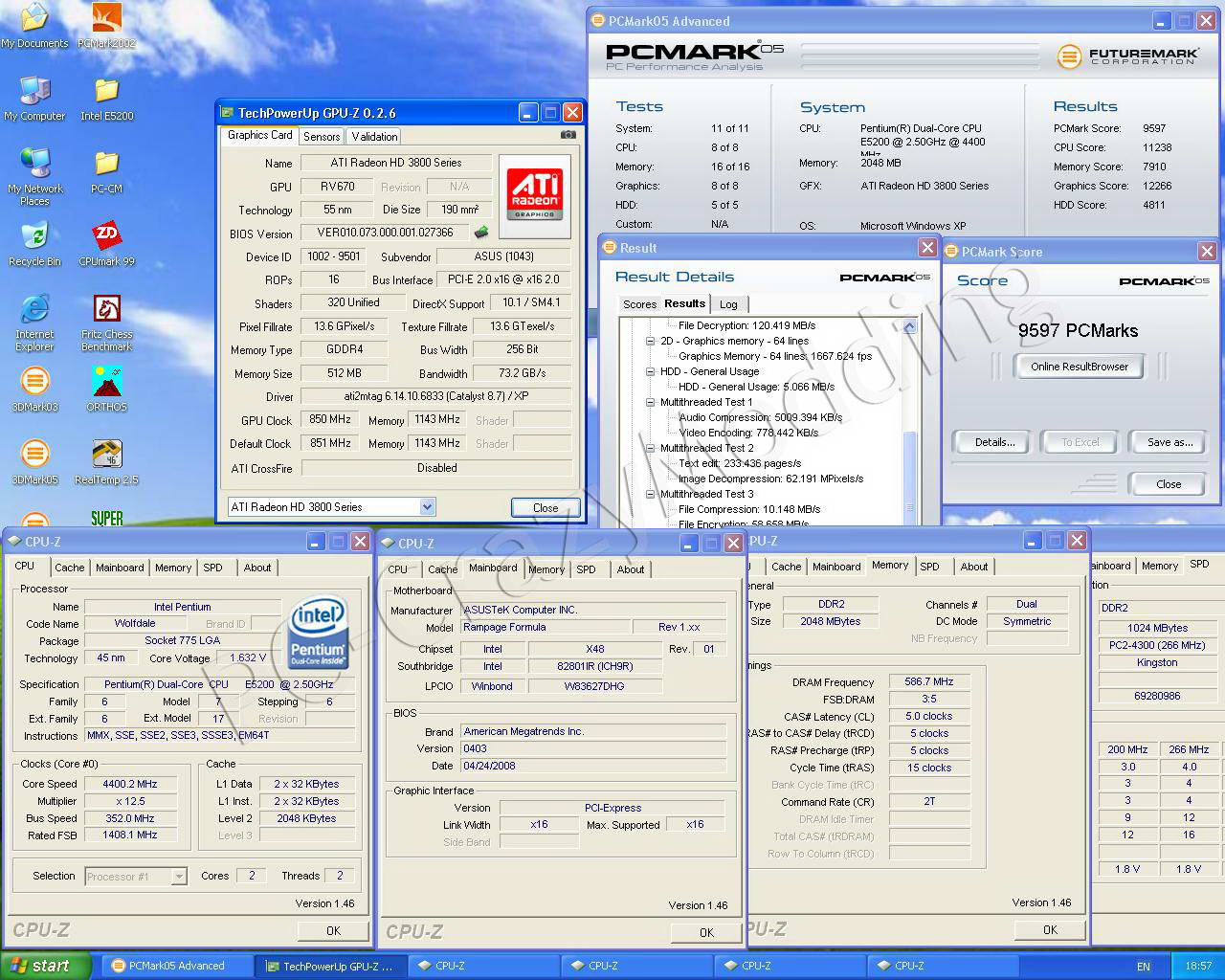The width and height of the screenshot is (1225, 980).
Task: Click GPU-Z BIOS save chip icon
Action: tap(481, 232)
